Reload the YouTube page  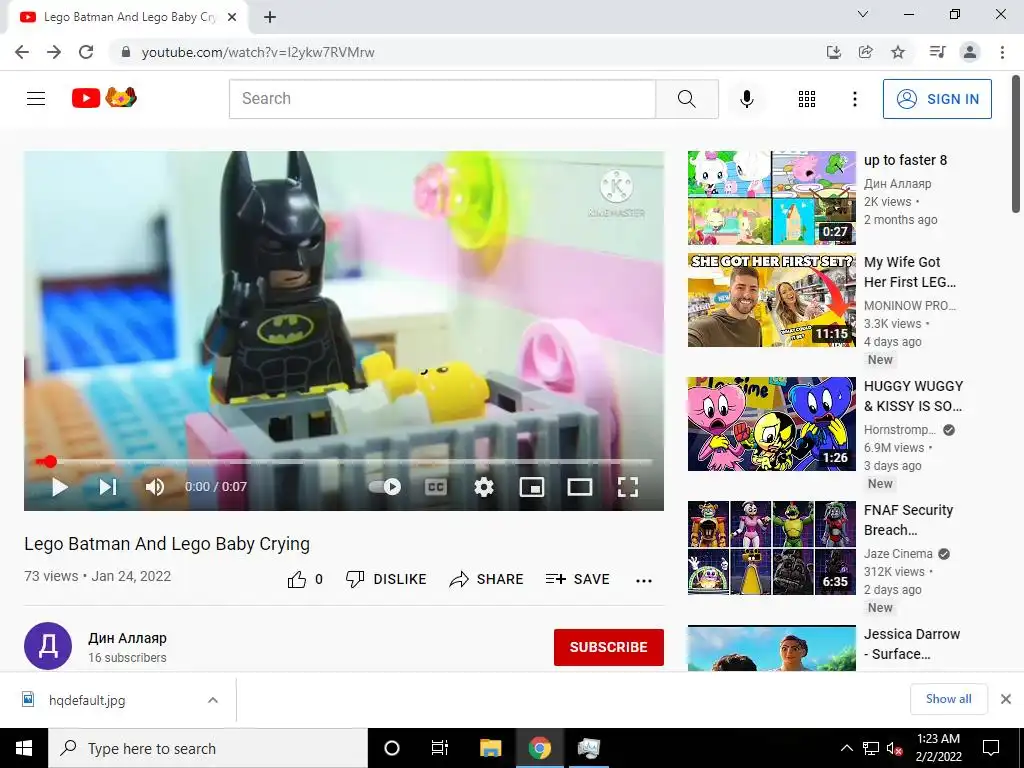[86, 52]
